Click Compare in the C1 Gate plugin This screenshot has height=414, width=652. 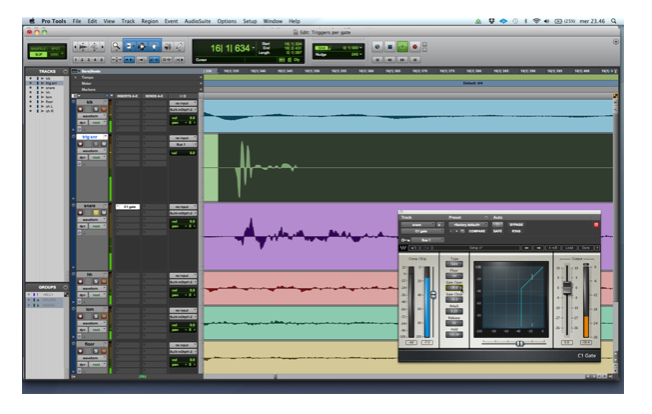click(477, 231)
